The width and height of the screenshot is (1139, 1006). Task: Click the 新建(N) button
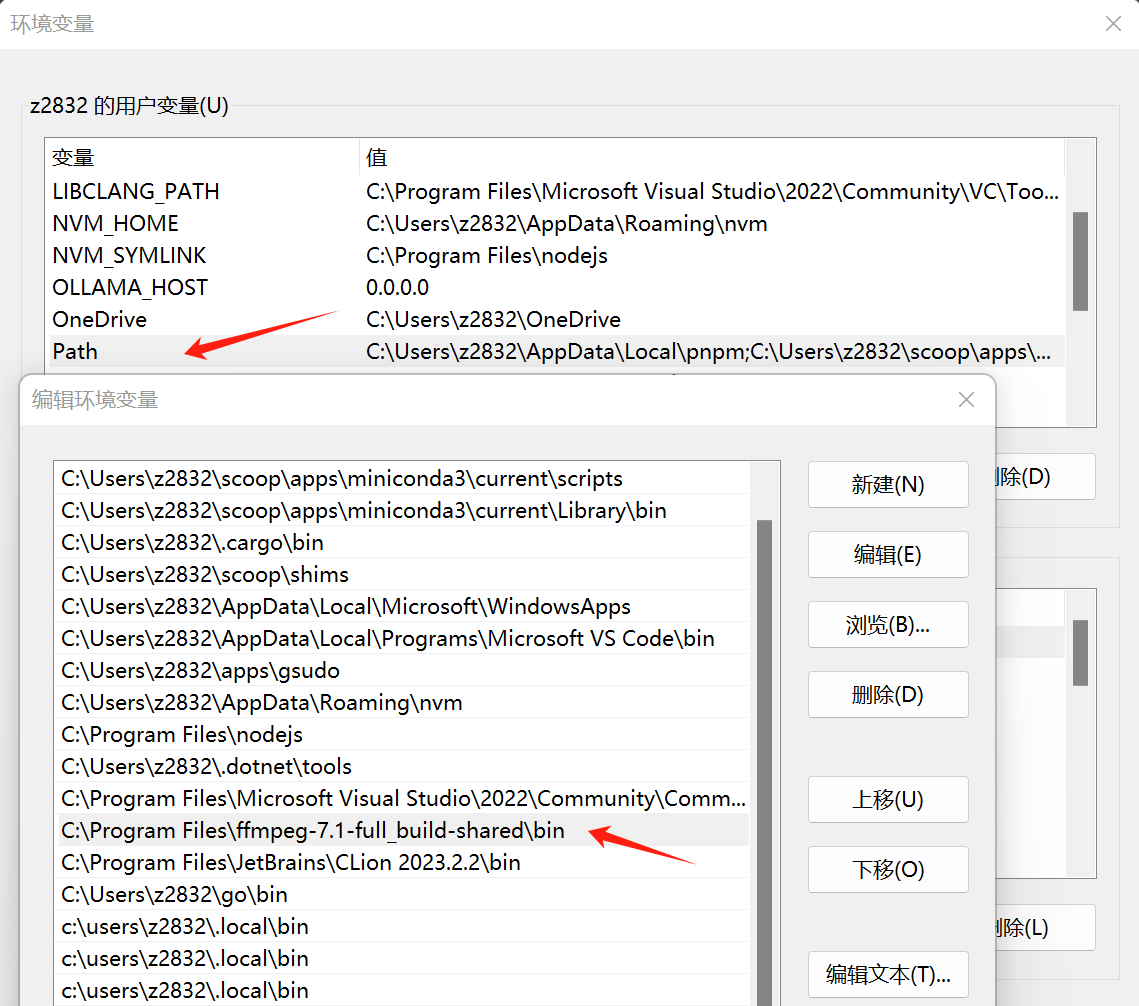pyautogui.click(x=887, y=484)
